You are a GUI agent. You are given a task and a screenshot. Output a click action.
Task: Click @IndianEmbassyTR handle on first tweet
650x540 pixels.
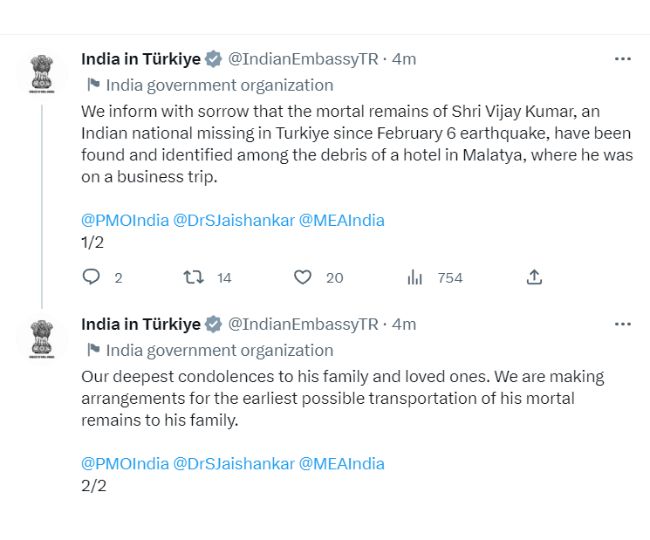click(x=303, y=59)
